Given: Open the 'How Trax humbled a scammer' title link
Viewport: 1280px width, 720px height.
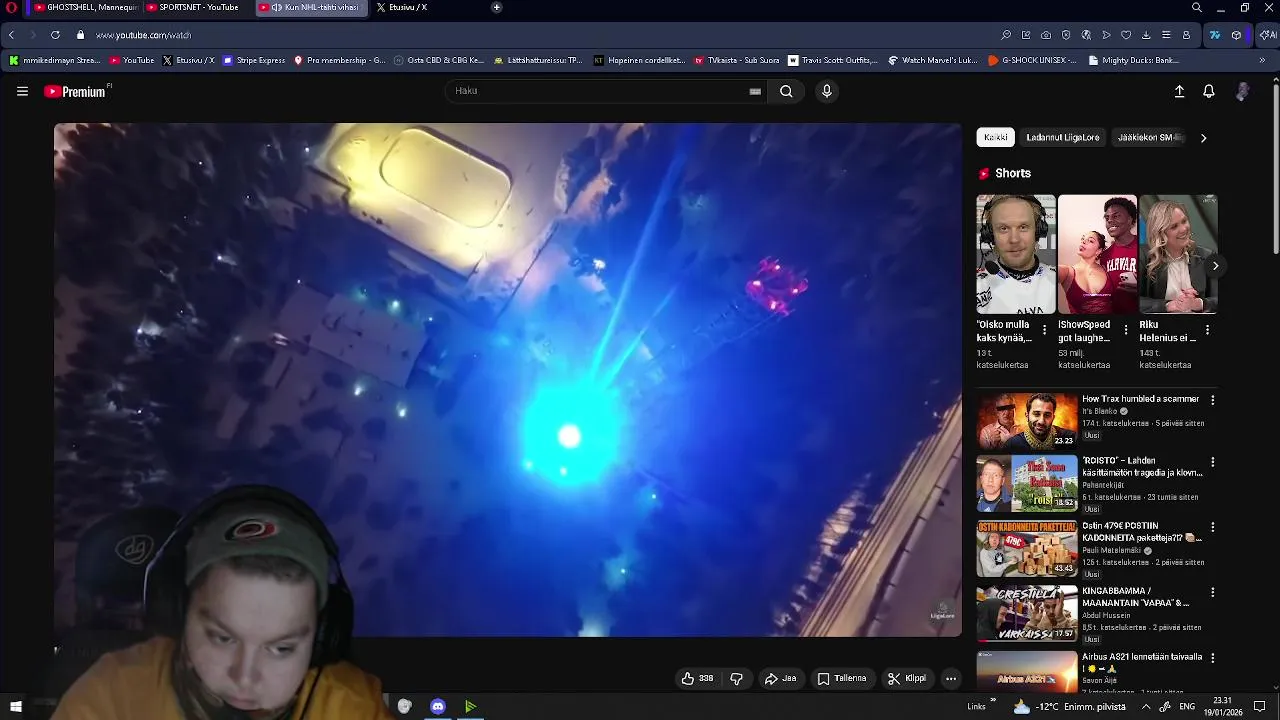Looking at the screenshot, I should tap(1140, 399).
